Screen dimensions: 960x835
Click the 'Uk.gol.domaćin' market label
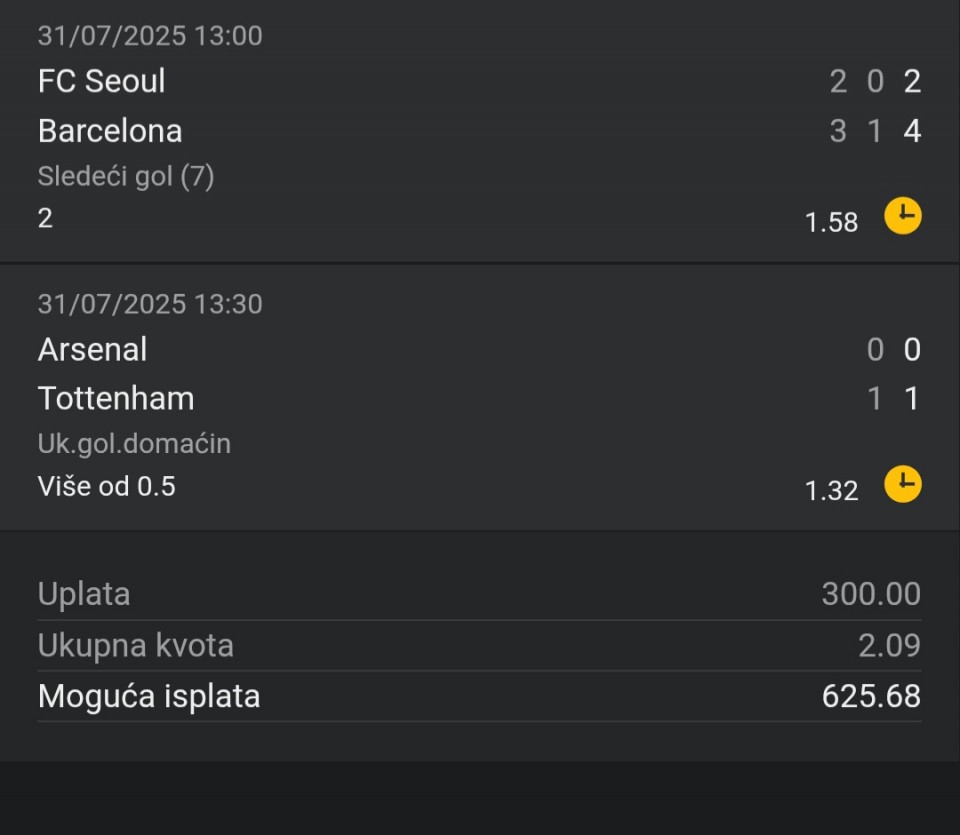click(x=135, y=444)
